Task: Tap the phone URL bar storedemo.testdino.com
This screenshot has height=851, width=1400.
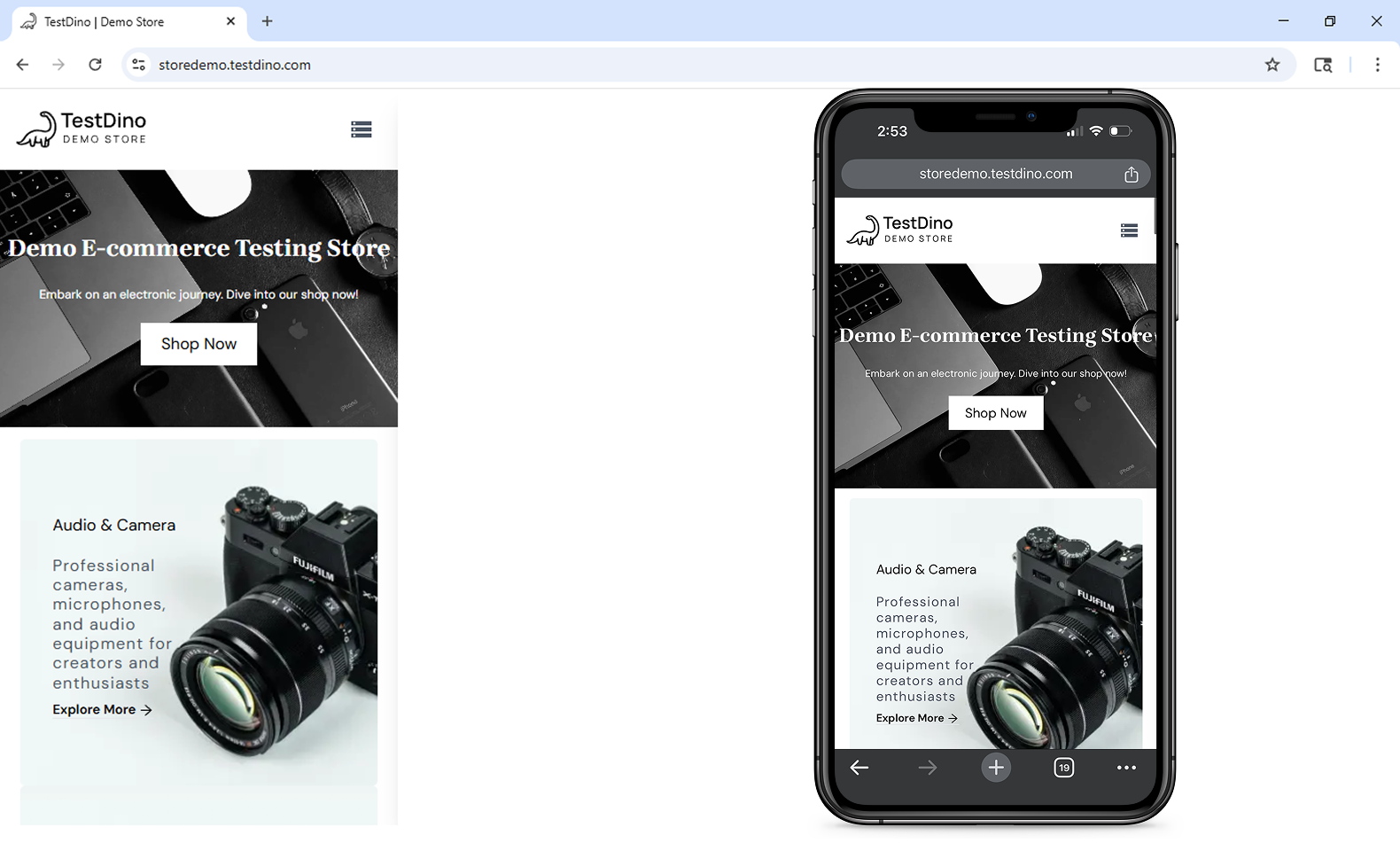Action: 995,175
